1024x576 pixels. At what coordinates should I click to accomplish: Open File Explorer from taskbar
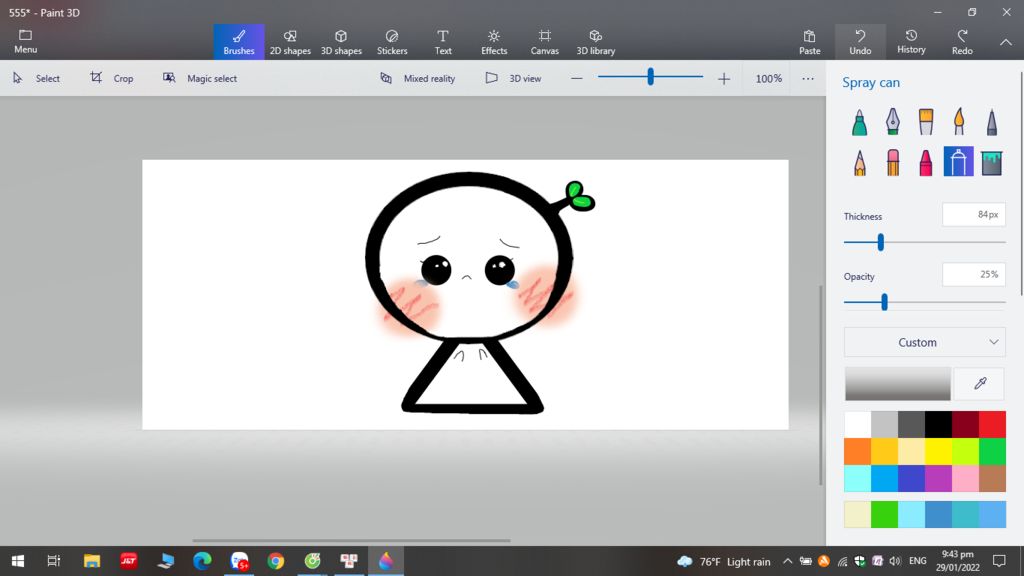coord(91,561)
